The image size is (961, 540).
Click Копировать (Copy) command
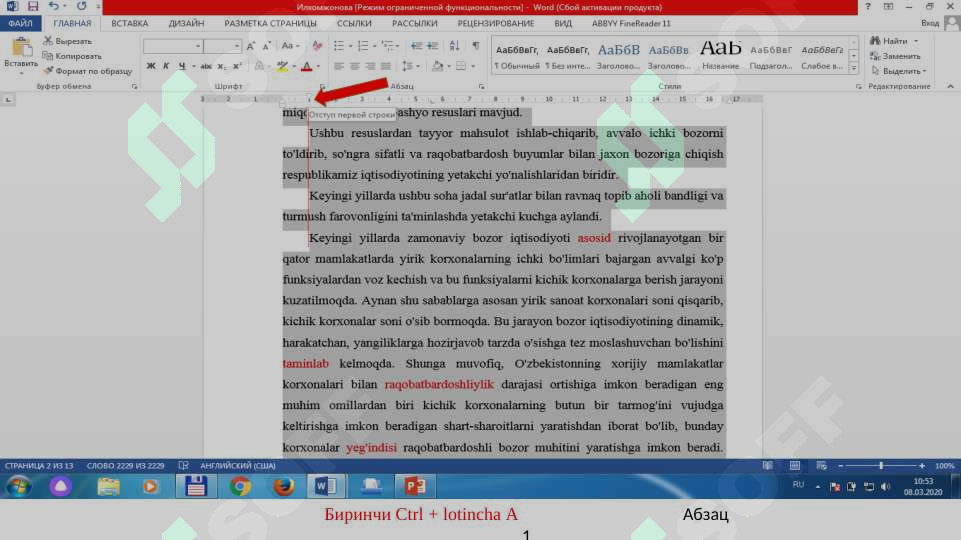point(72,56)
